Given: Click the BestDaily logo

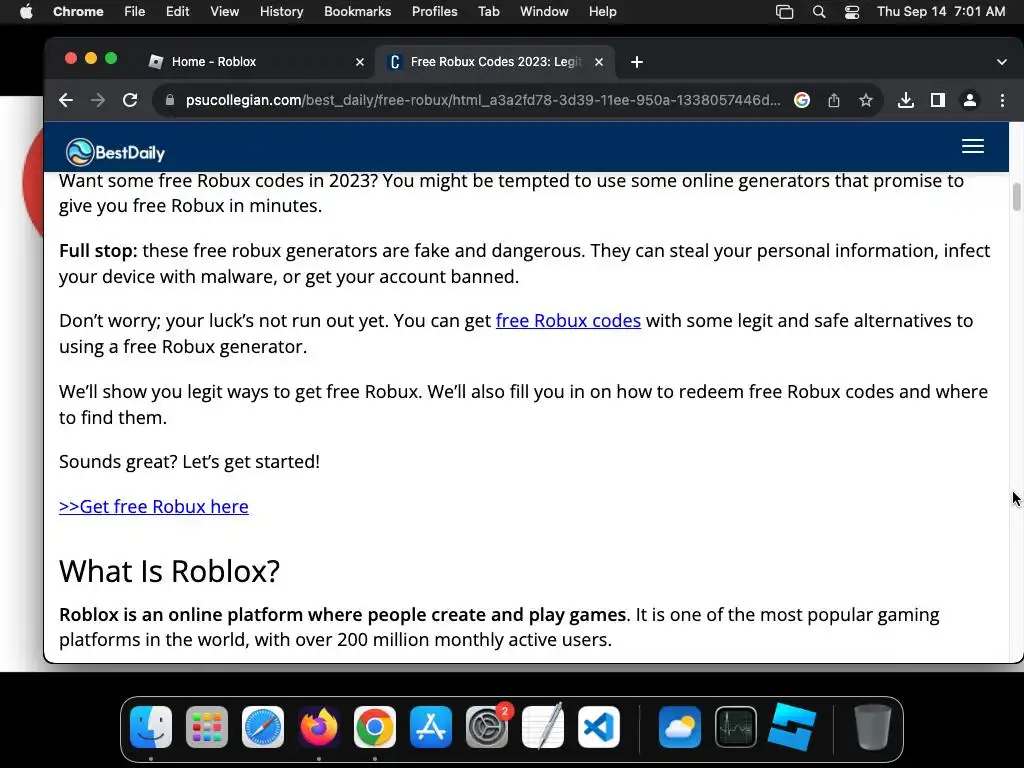Looking at the screenshot, I should [116, 152].
